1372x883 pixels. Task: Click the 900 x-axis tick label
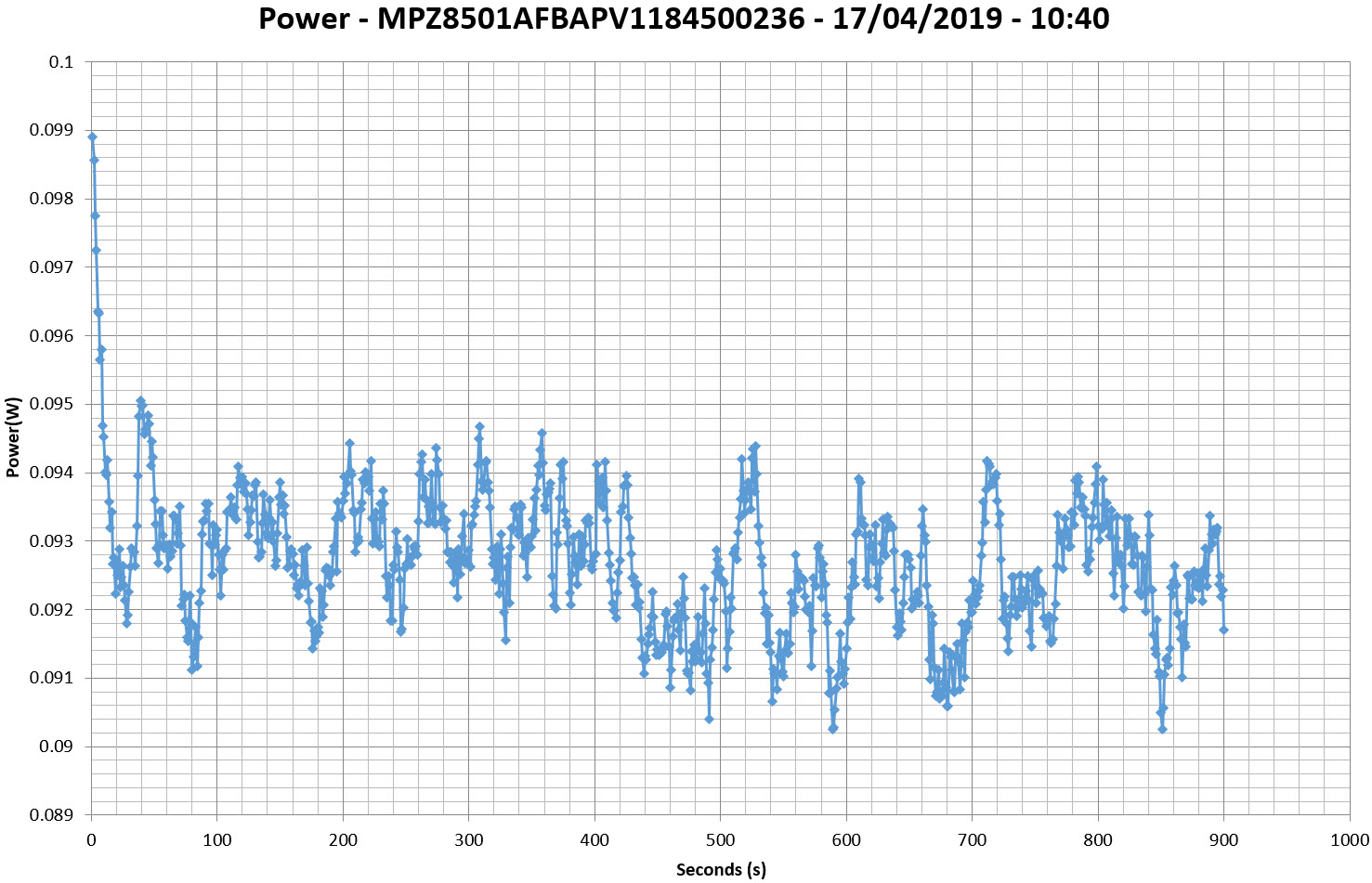coord(1223,841)
